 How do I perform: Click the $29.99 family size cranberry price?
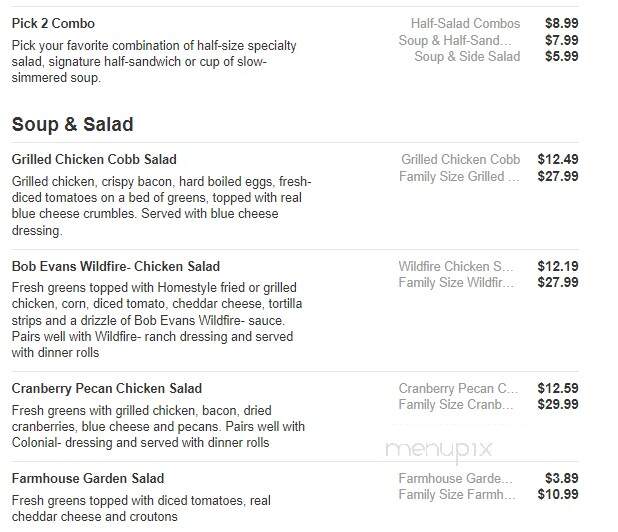558,404
